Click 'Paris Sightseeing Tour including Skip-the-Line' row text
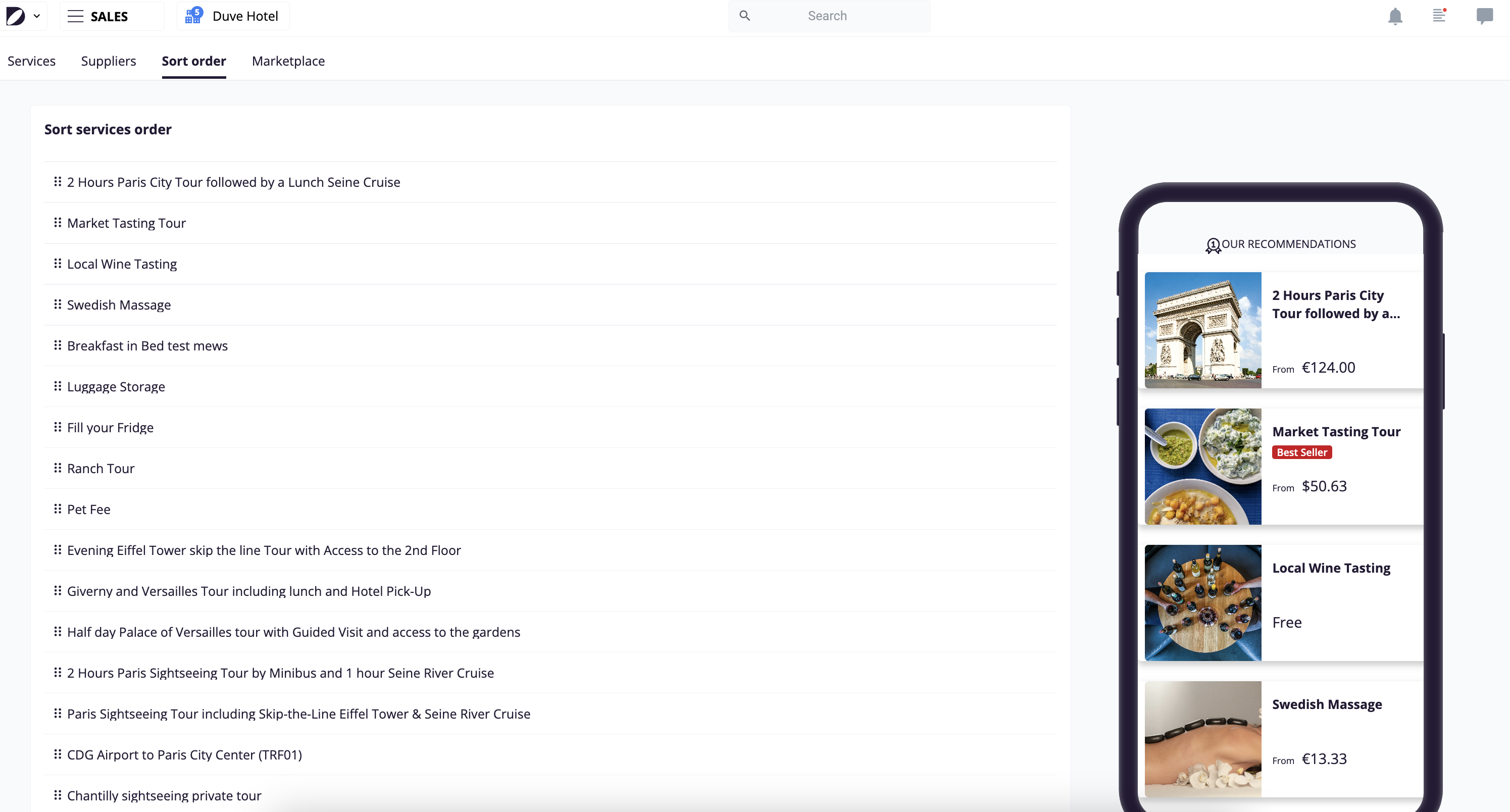 298,714
